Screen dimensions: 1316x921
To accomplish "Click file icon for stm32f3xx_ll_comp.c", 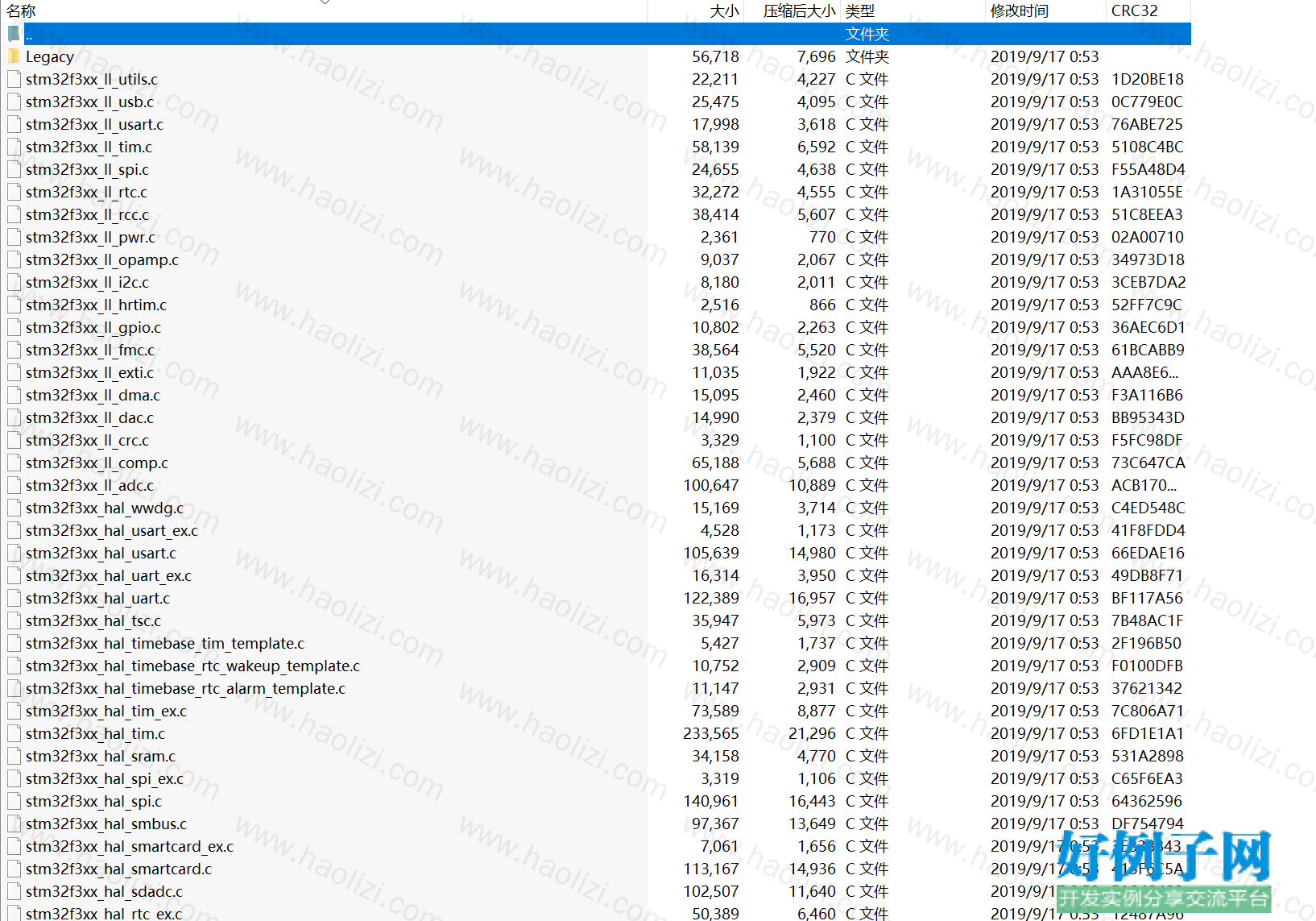I will (x=14, y=463).
